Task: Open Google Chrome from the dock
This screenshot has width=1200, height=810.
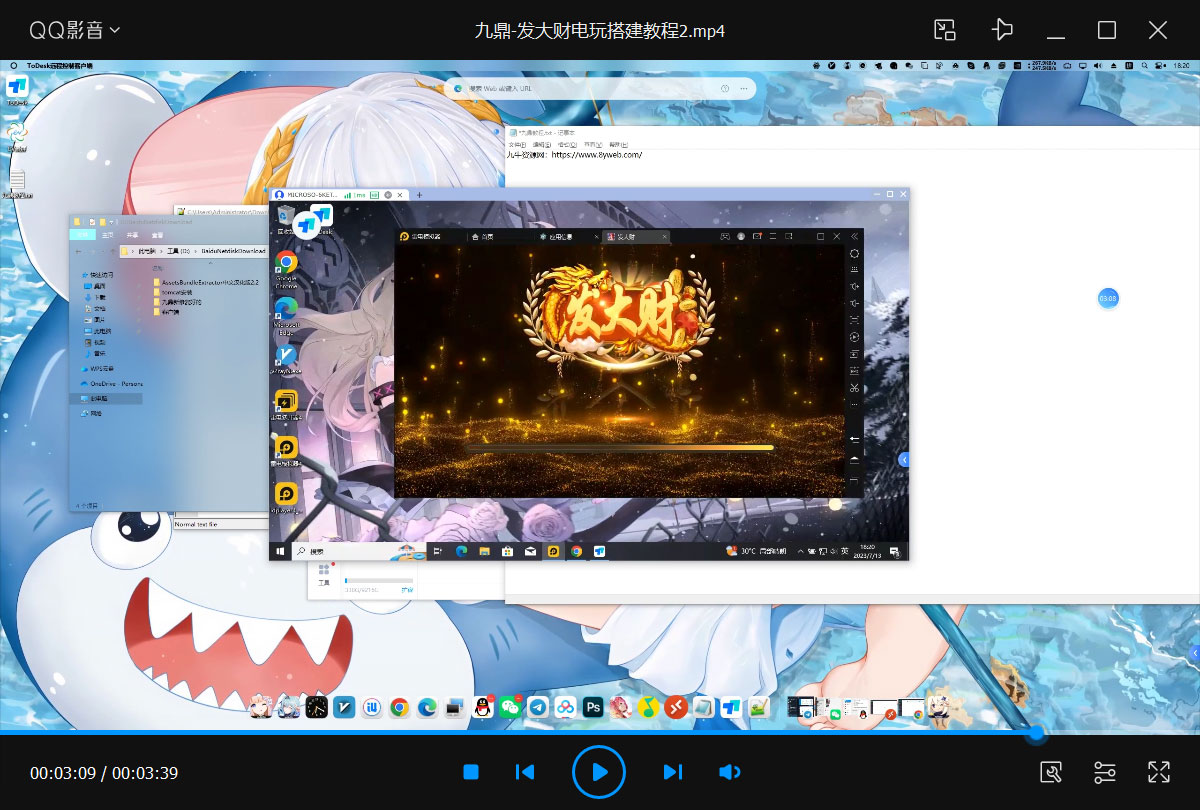Action: 399,708
